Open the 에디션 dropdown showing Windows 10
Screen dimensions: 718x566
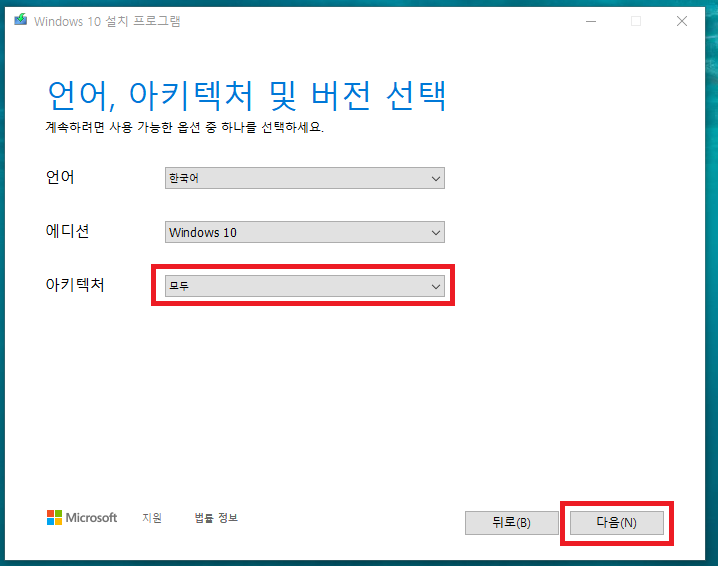[x=305, y=232]
